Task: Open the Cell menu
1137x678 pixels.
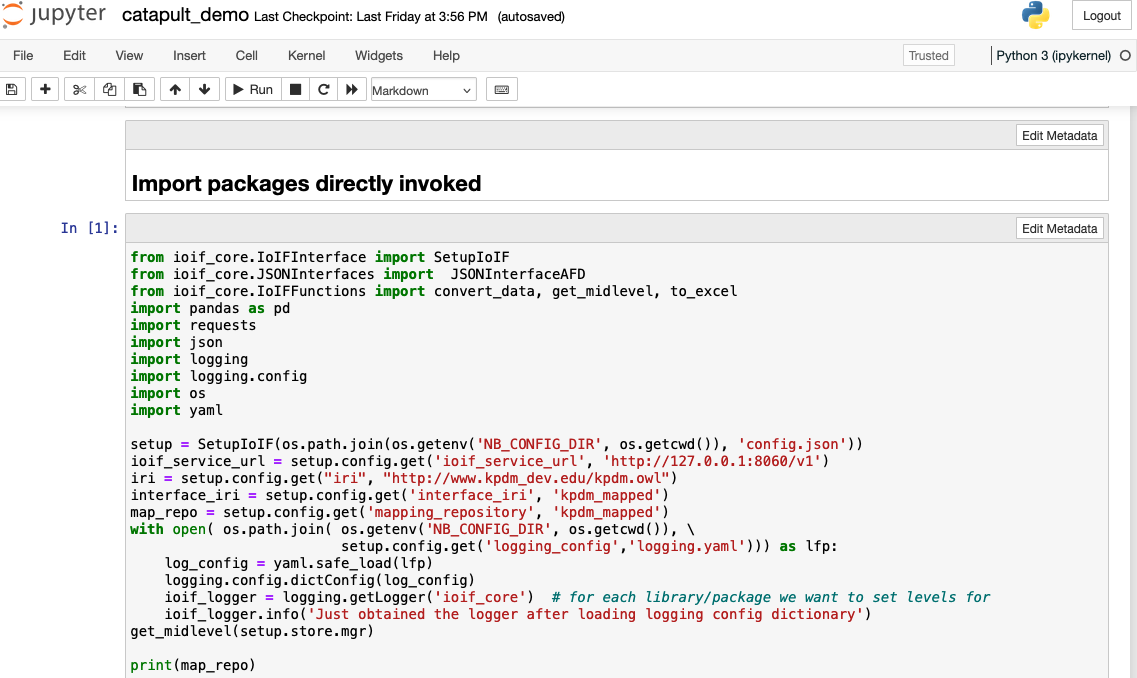Action: pos(246,56)
